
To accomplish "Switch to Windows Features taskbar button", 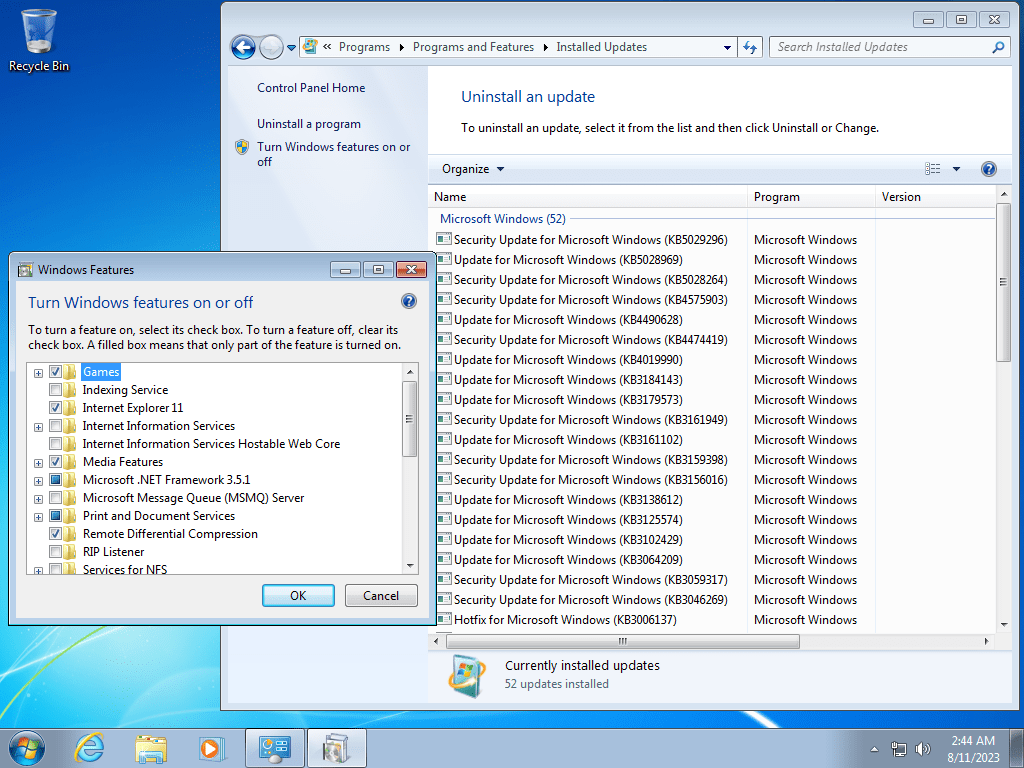I will pyautogui.click(x=336, y=748).
